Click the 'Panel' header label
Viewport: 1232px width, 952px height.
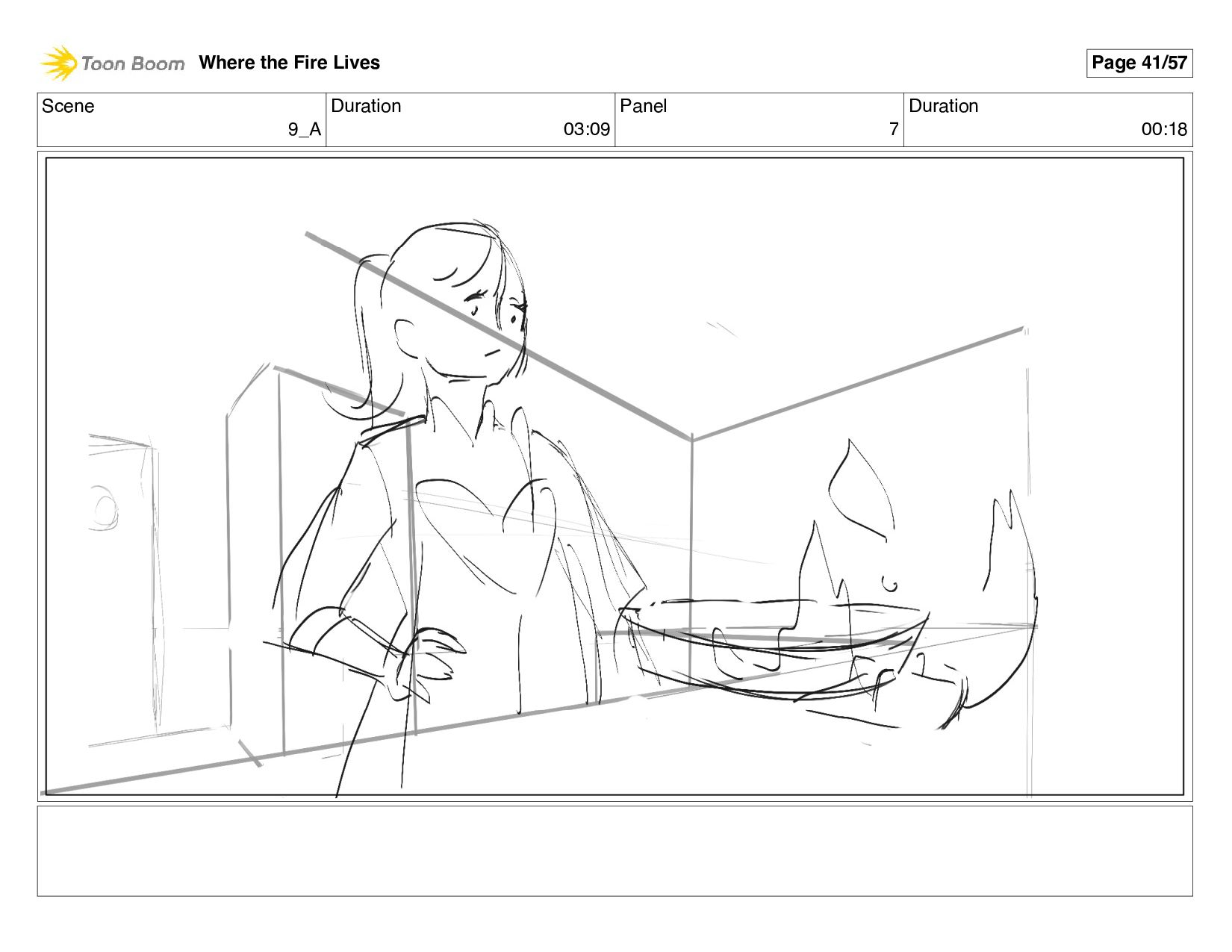(x=643, y=106)
